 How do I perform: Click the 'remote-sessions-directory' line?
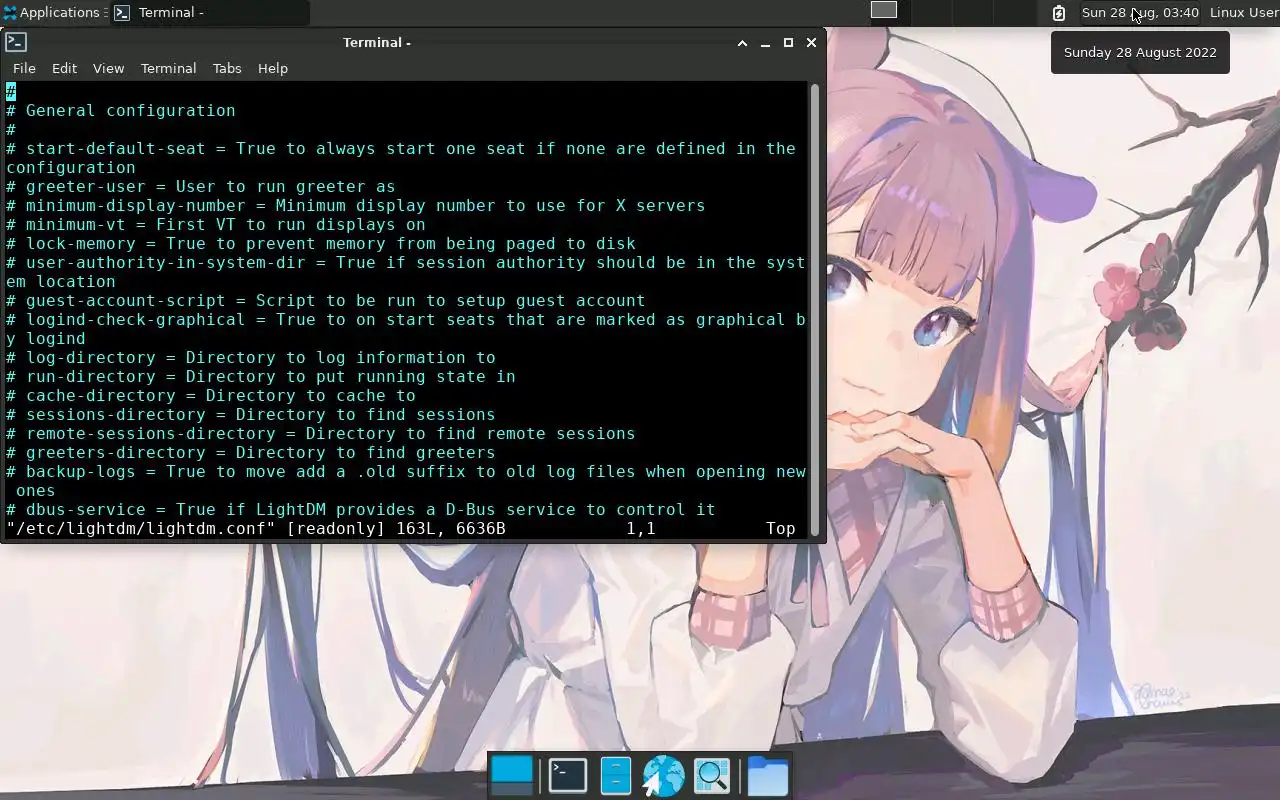(321, 434)
